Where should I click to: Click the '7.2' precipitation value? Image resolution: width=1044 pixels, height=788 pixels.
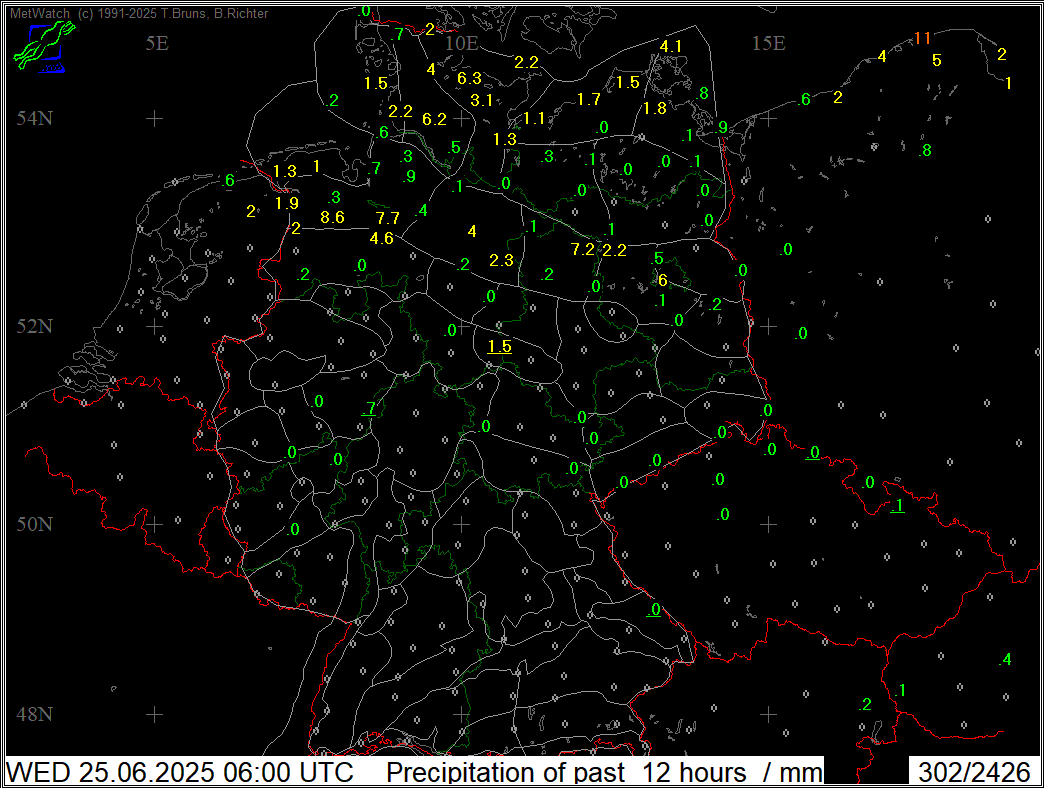click(583, 250)
